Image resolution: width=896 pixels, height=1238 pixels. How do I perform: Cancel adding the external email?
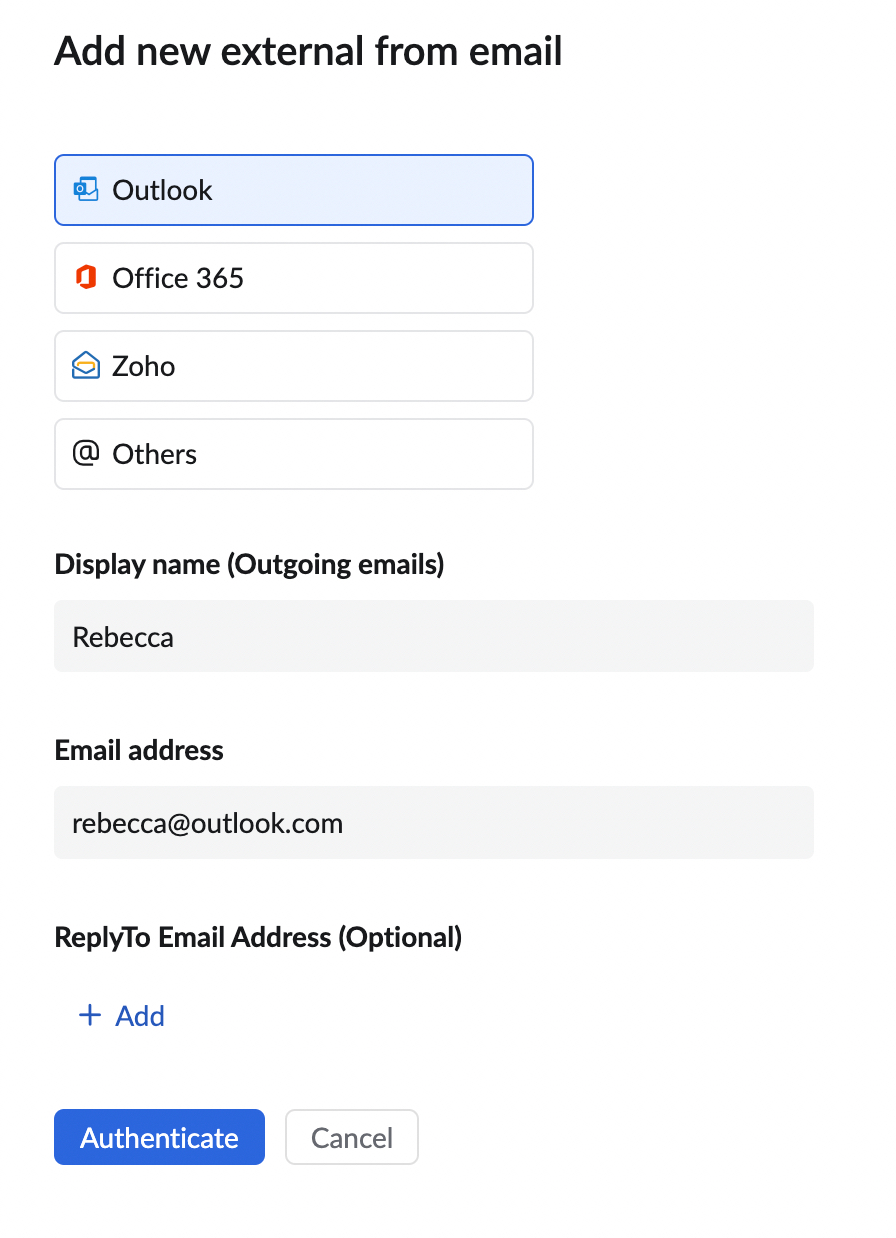click(352, 1137)
